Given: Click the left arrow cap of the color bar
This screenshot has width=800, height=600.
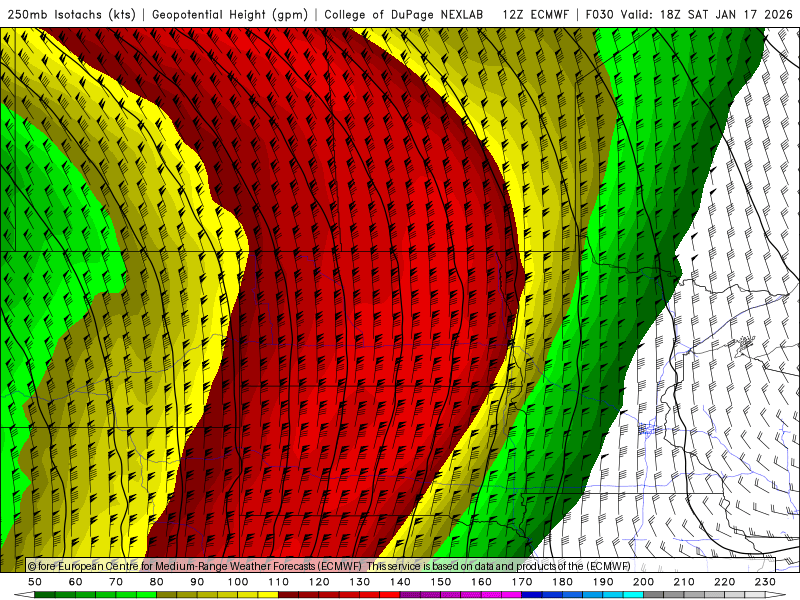Looking at the screenshot, I should [24, 595].
